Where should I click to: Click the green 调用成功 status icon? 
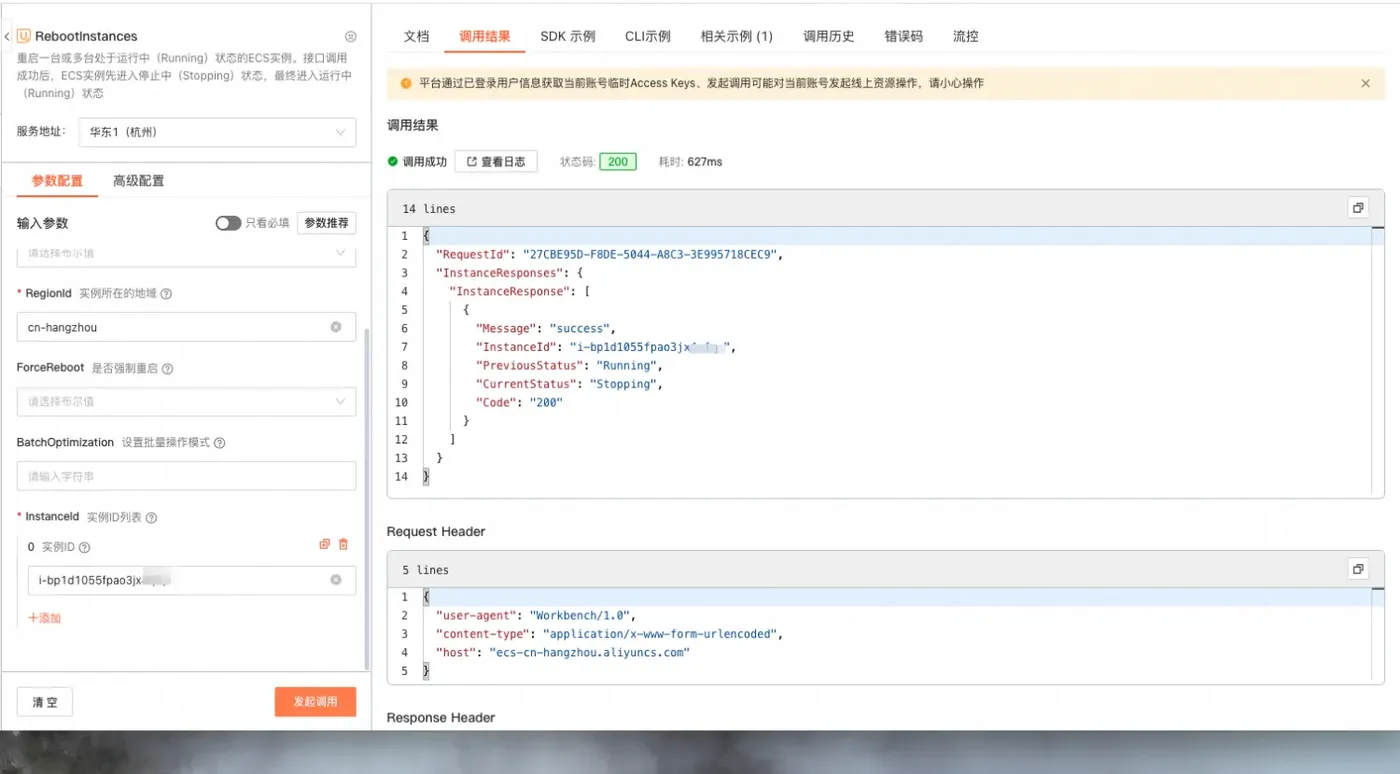click(393, 161)
